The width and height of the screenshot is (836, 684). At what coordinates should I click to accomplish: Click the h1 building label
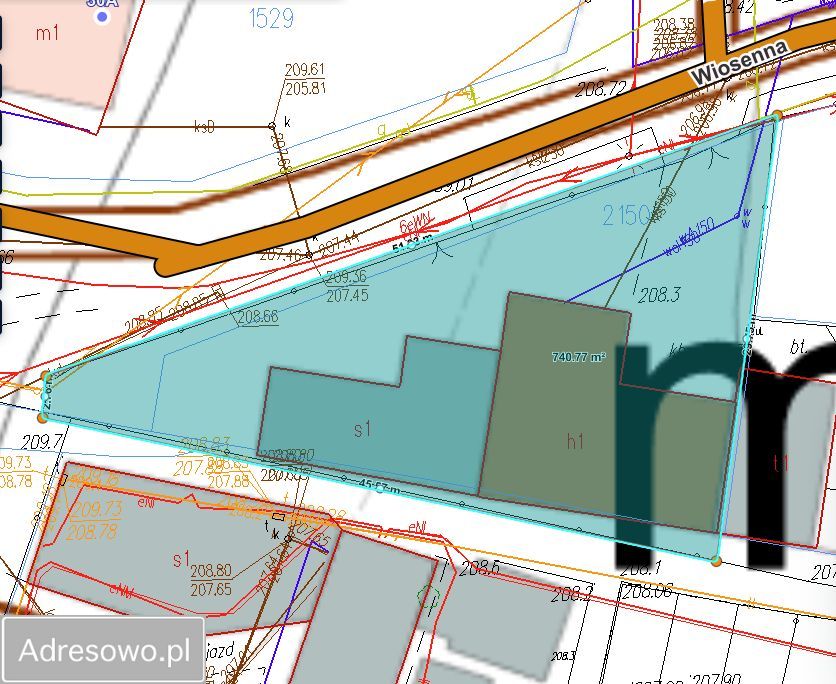575,441
